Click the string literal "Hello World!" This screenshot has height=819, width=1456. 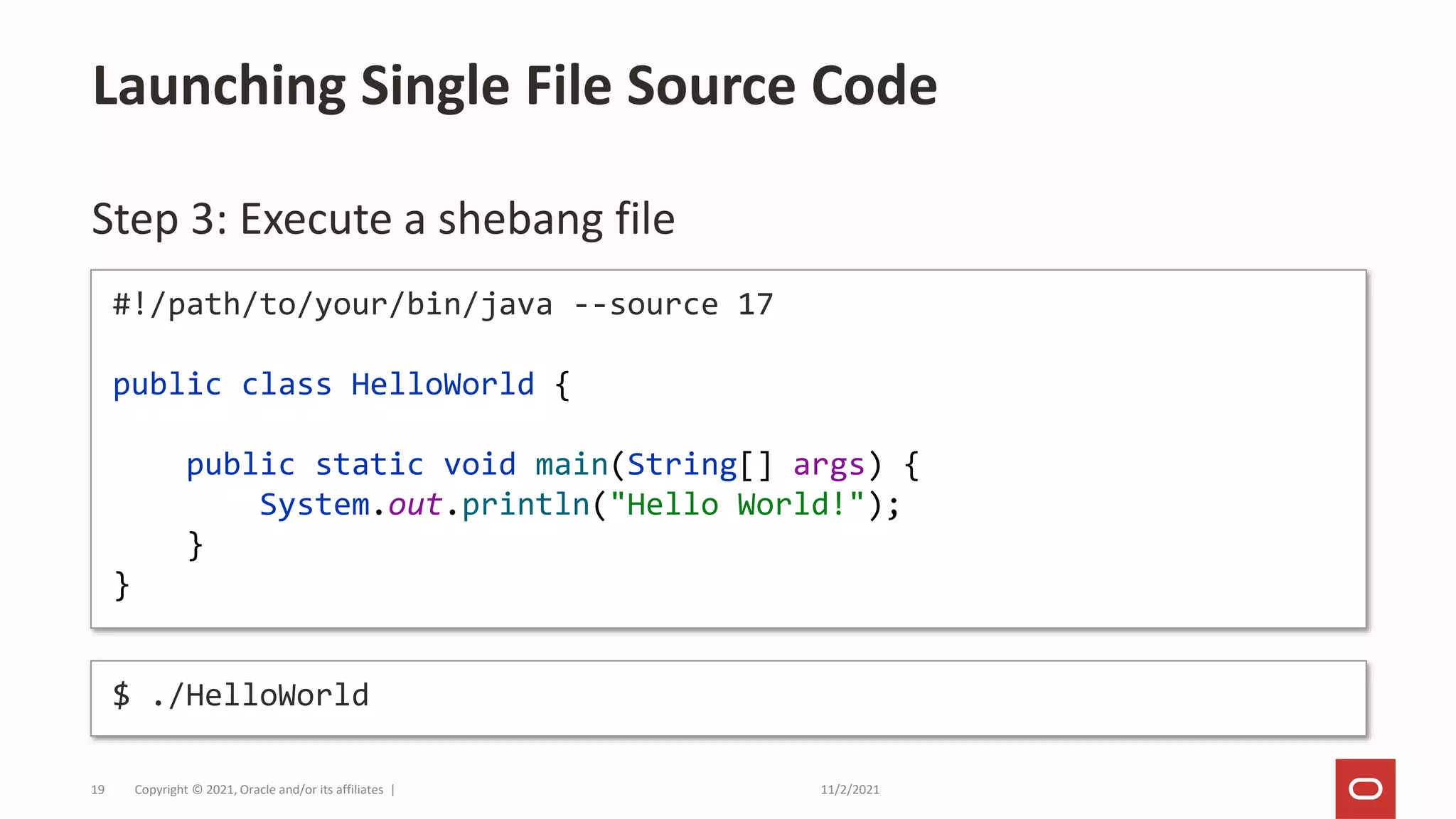[737, 504]
